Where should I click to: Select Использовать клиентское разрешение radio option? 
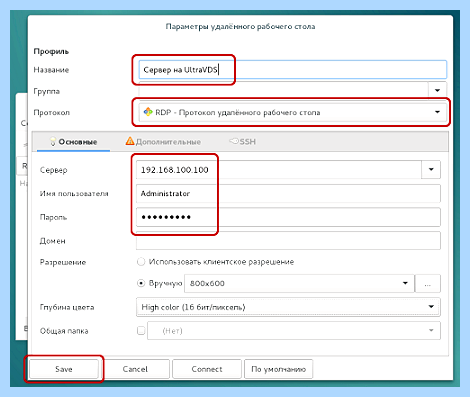click(141, 262)
